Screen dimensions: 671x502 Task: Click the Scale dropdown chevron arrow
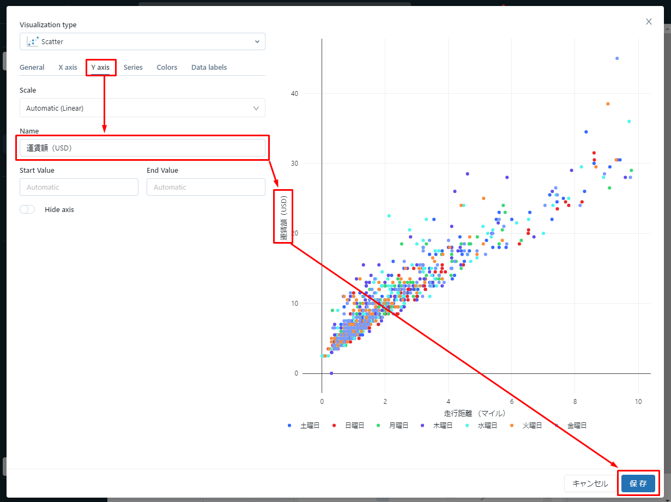click(256, 108)
